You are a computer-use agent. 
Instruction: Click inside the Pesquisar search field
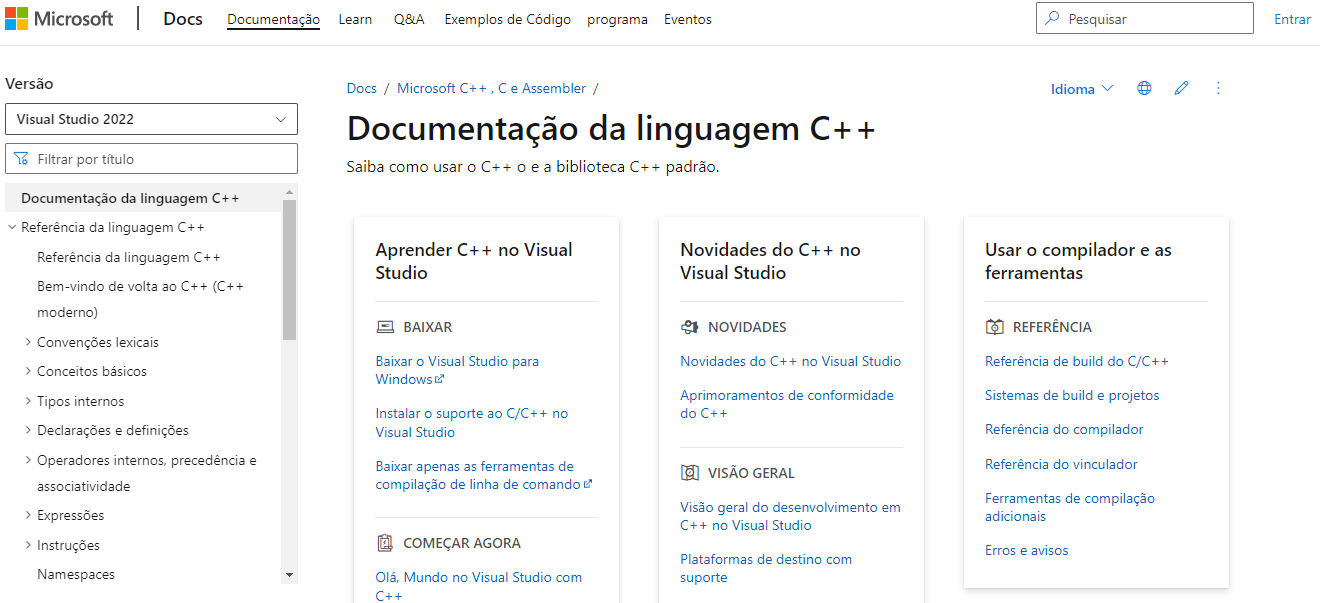[x=1144, y=17]
